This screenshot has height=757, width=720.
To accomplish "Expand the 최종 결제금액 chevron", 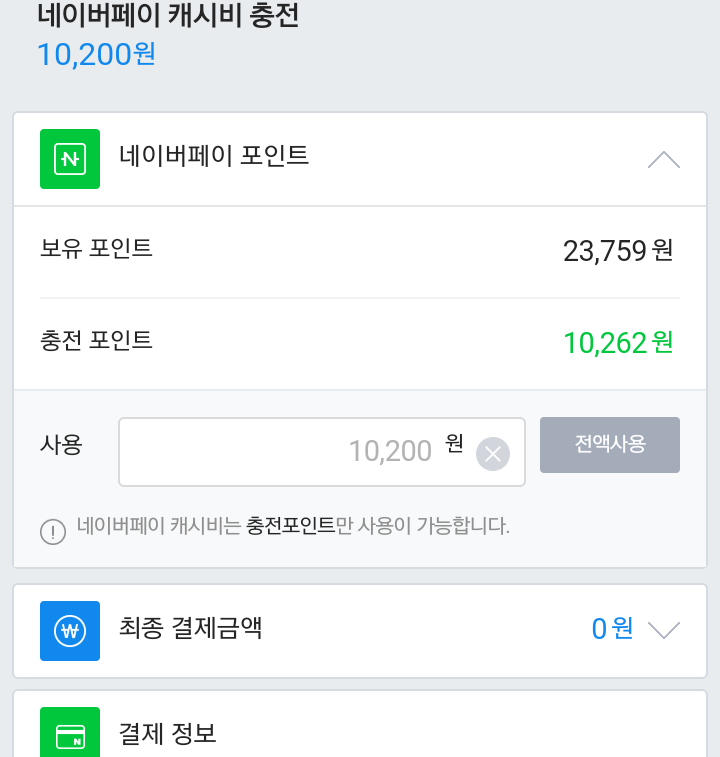I will coord(663,630).
